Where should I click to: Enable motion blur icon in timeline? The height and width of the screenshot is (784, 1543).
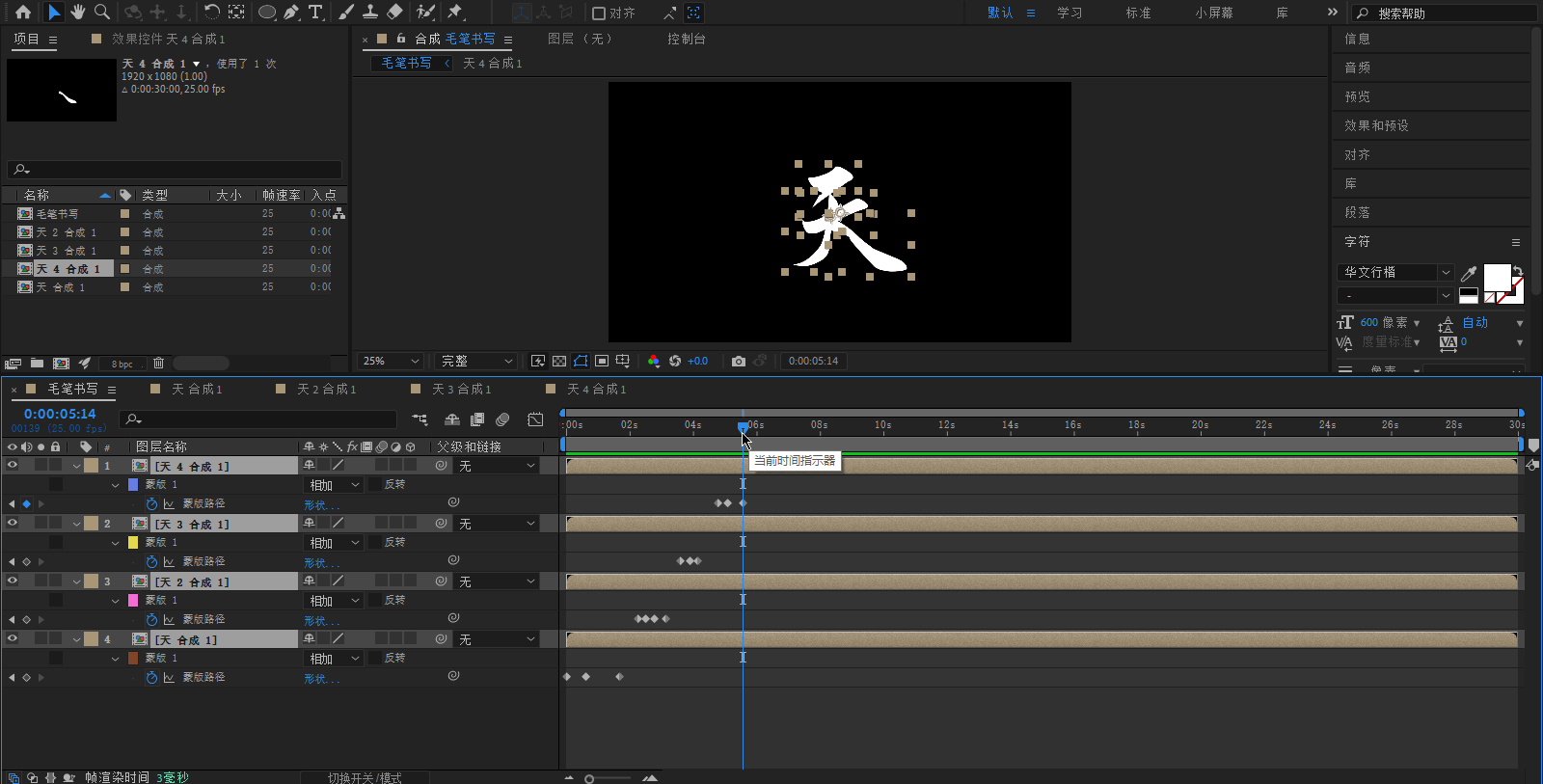(502, 419)
